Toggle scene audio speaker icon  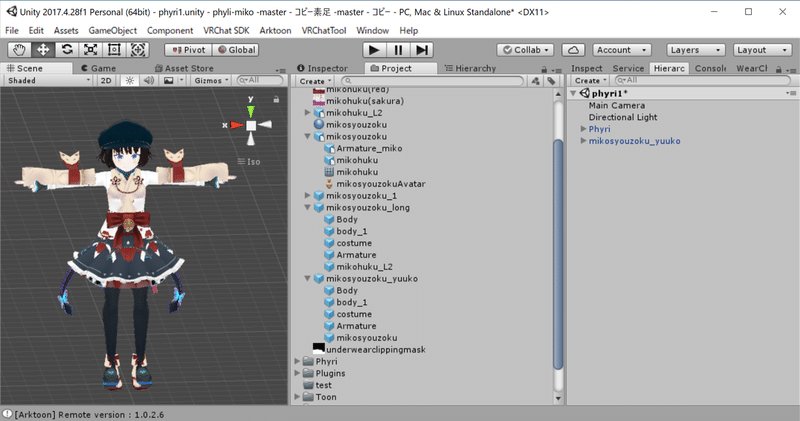tap(148, 81)
